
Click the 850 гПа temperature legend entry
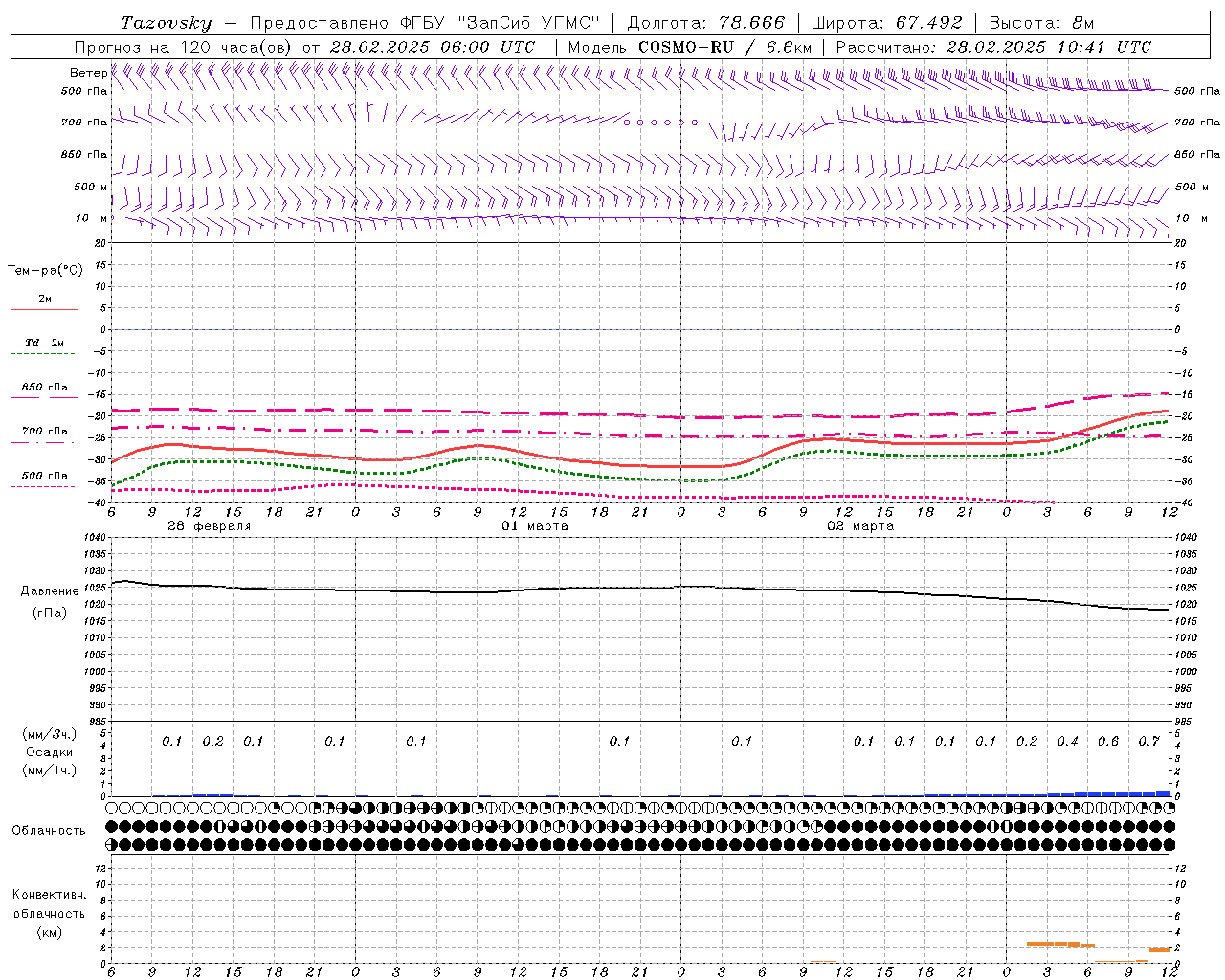[x=44, y=390]
